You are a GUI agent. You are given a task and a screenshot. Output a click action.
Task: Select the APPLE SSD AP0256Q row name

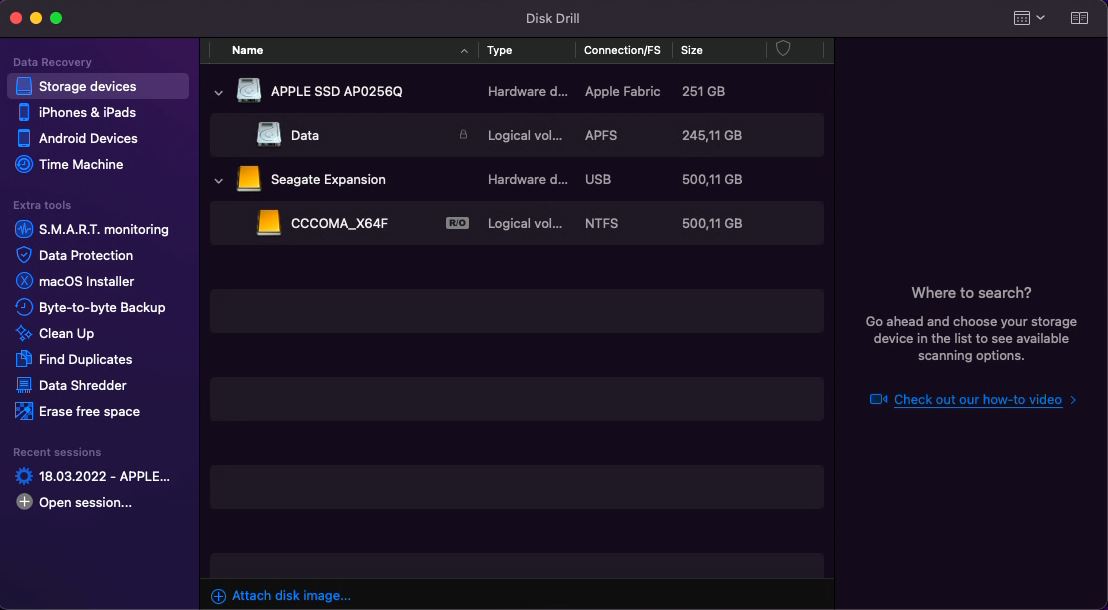(336, 91)
